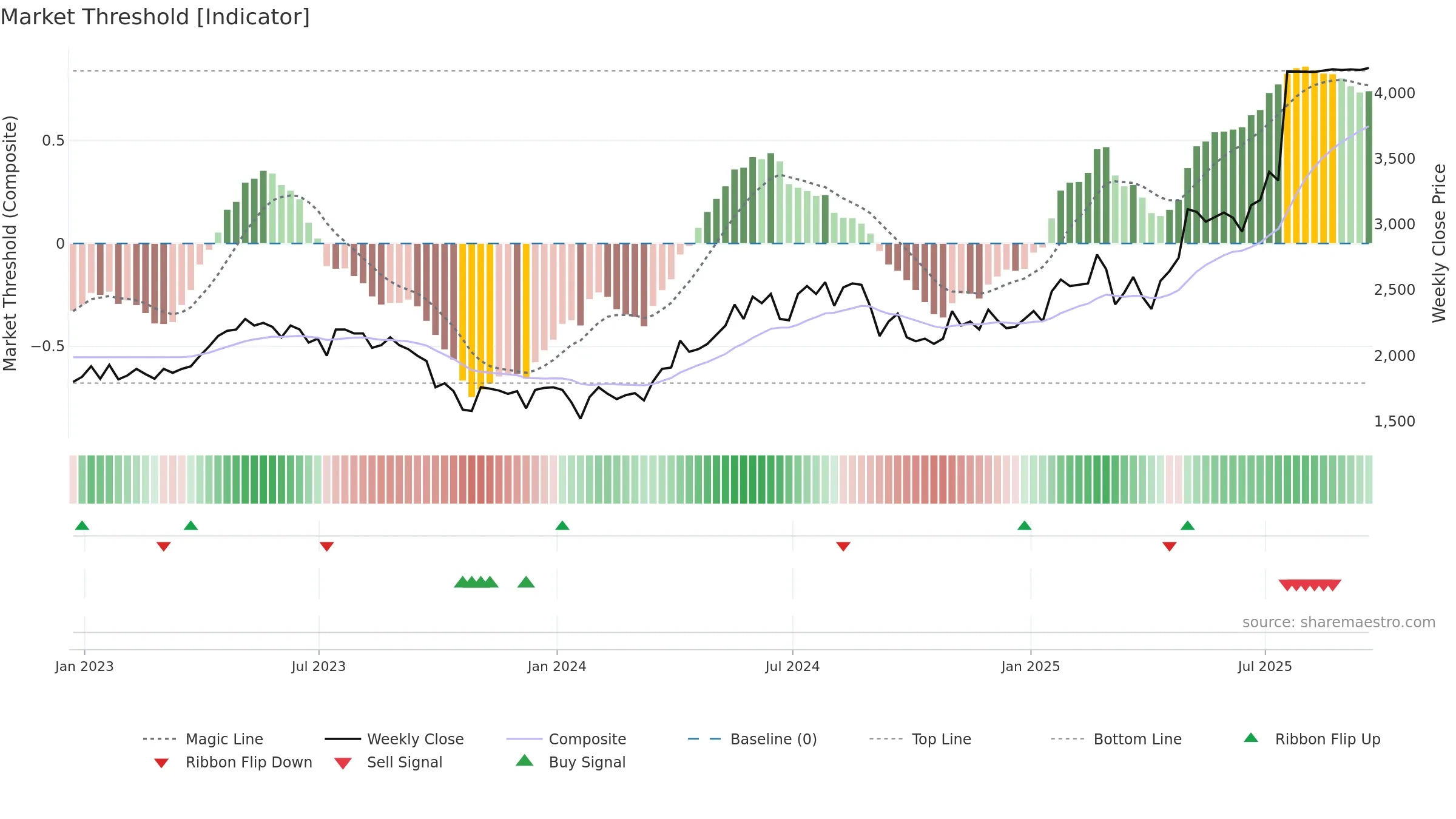Click the 4,000 price axis label
The height and width of the screenshot is (819, 1456).
point(1395,93)
